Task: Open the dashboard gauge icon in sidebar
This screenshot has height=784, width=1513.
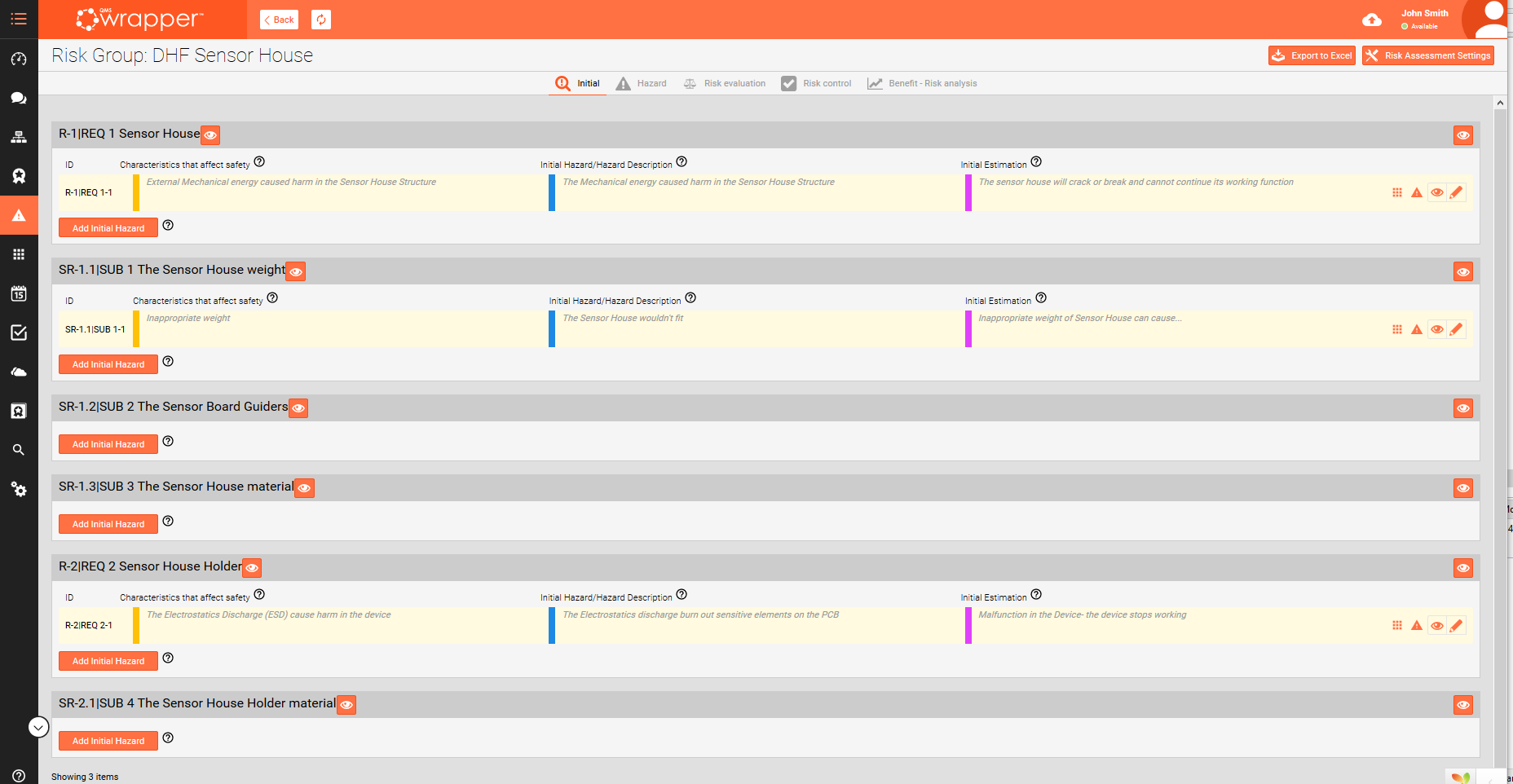Action: pos(19,59)
